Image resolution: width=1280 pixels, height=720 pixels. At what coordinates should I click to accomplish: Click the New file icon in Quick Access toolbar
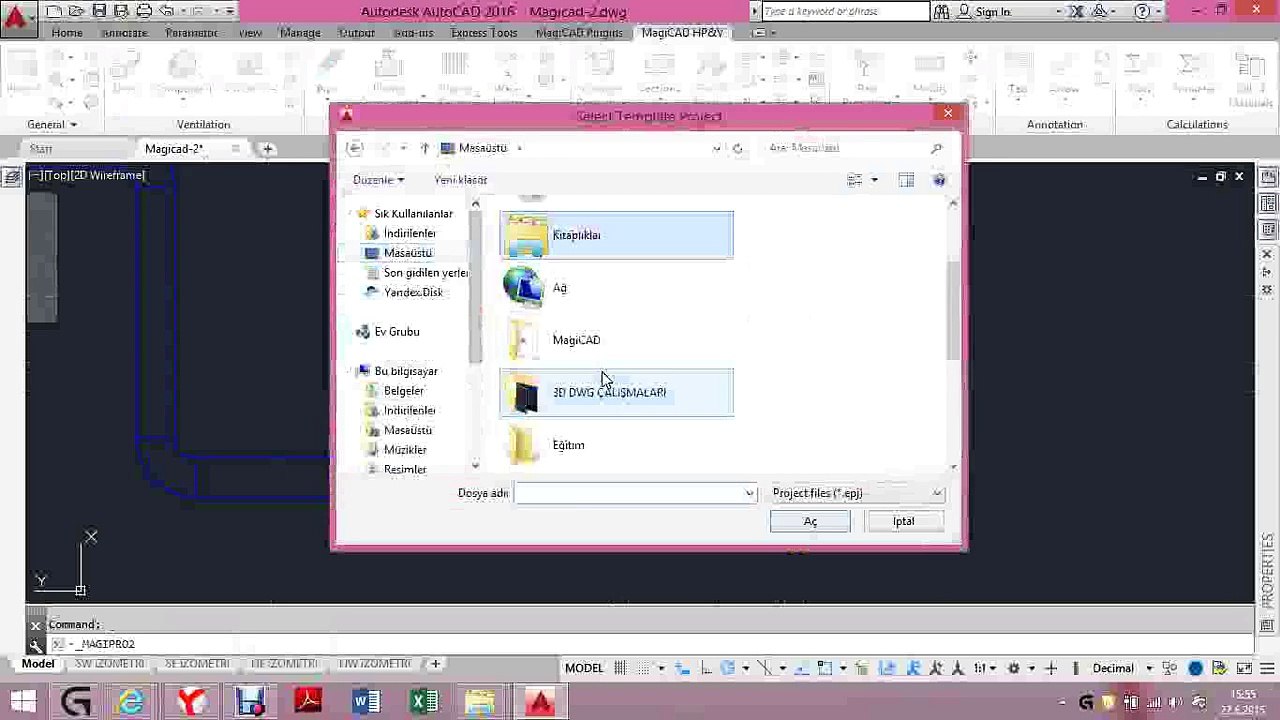(55, 11)
